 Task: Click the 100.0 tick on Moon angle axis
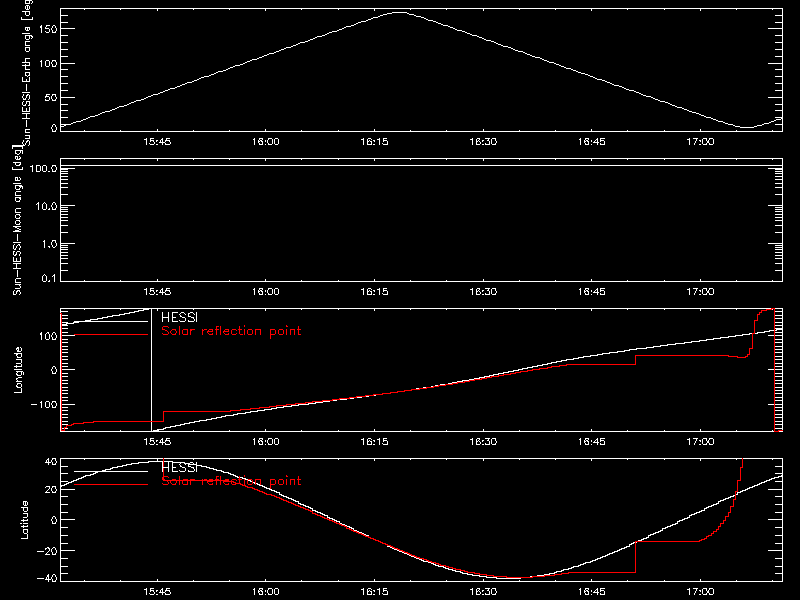[43, 168]
